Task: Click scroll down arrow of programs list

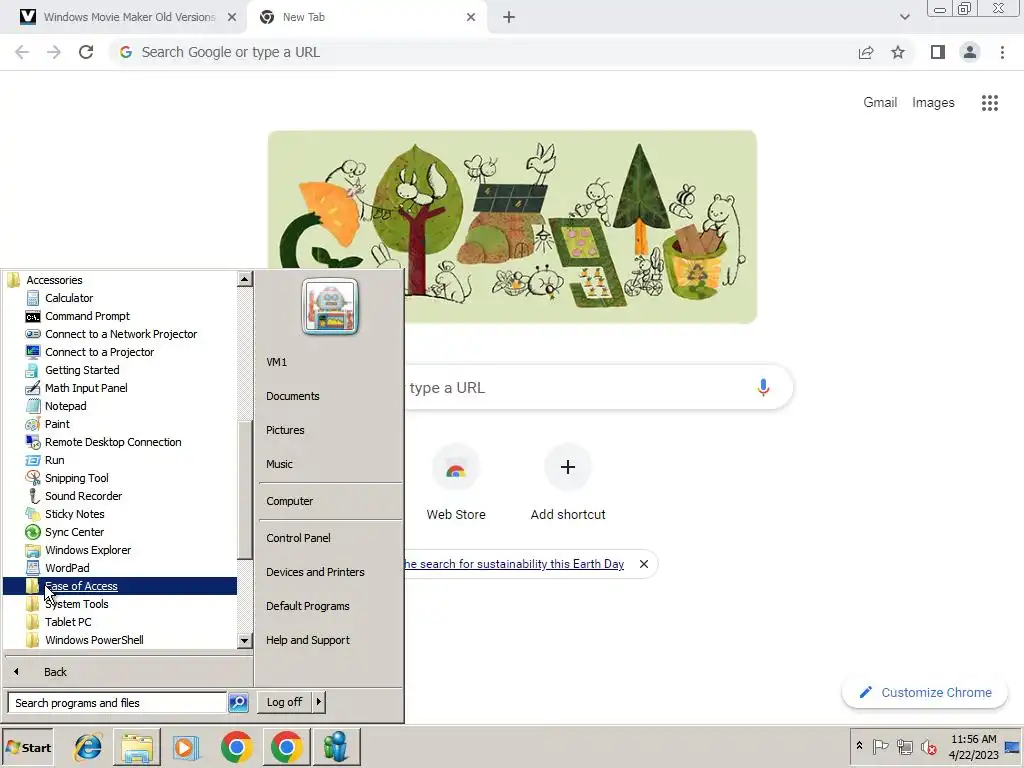Action: (x=244, y=641)
